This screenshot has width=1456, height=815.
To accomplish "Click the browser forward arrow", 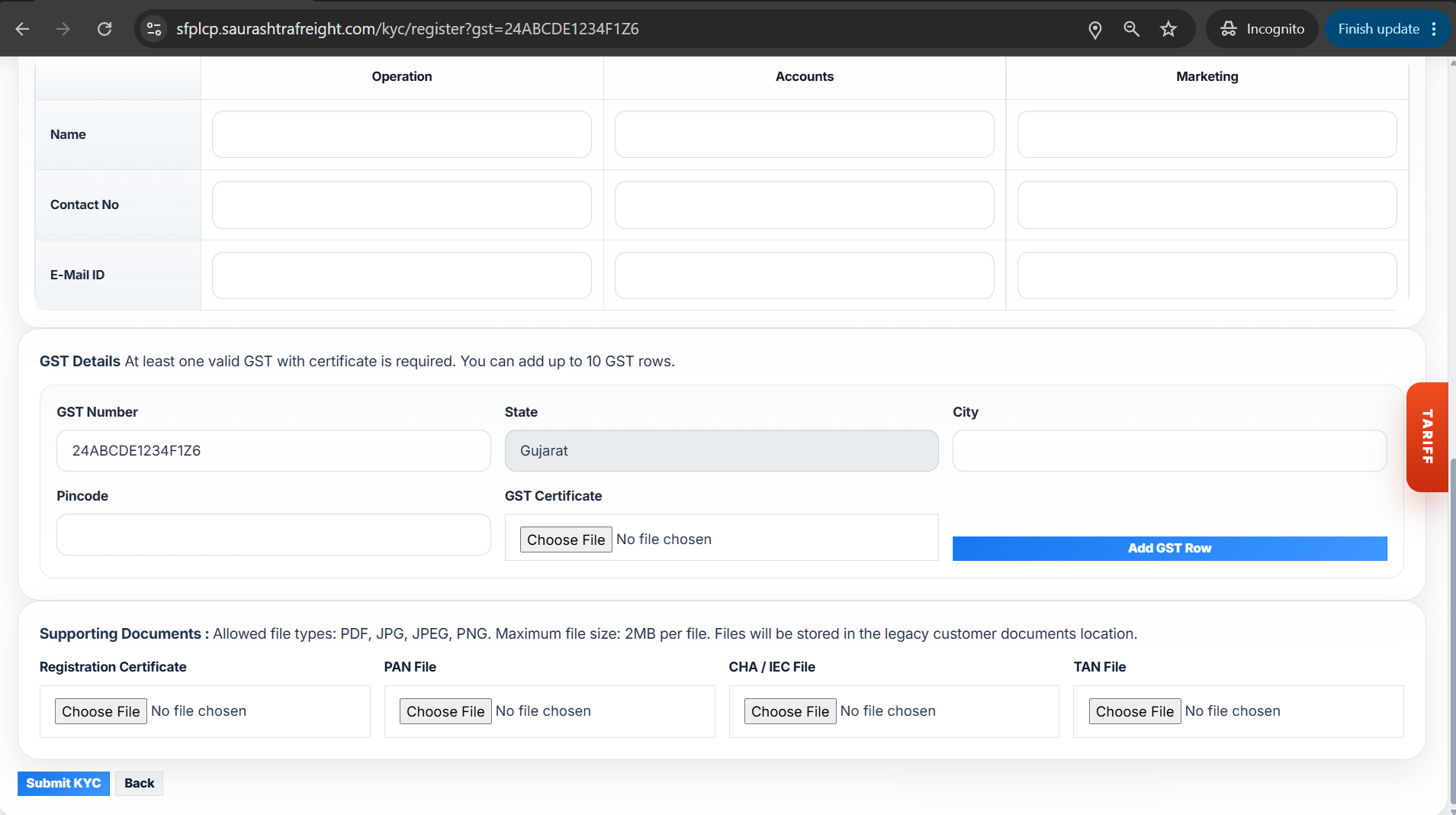I will click(63, 29).
